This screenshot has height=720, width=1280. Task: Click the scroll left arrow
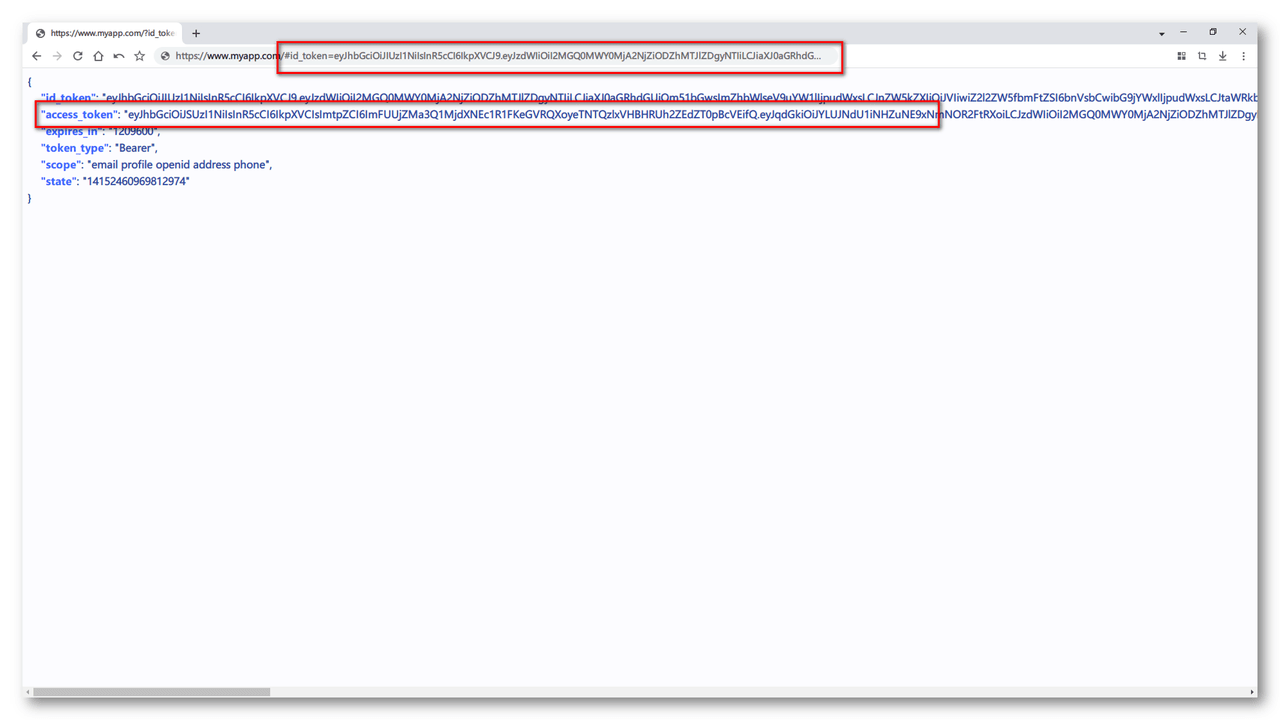click(x=28, y=692)
